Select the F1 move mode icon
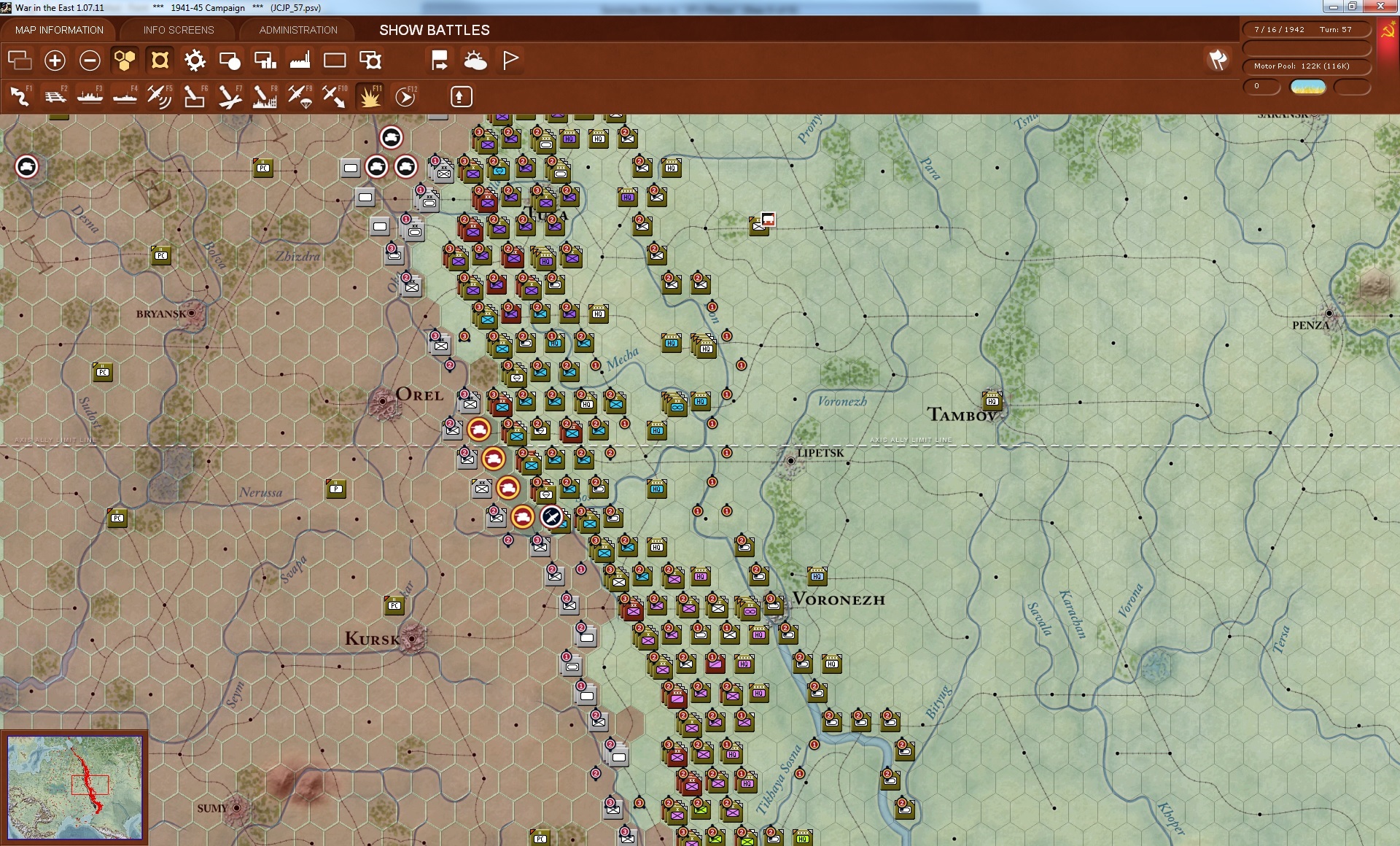 tap(20, 96)
